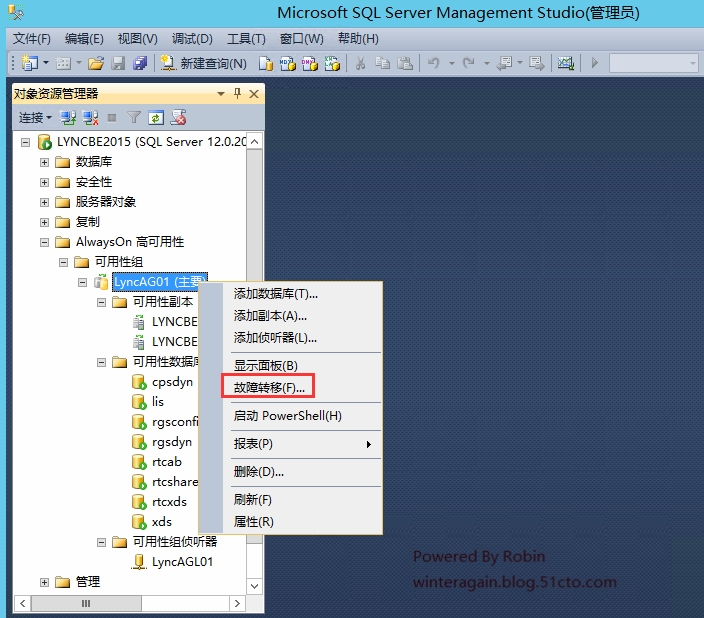Click the Save All toolbar icon
This screenshot has height=618, width=704.
coord(140,63)
